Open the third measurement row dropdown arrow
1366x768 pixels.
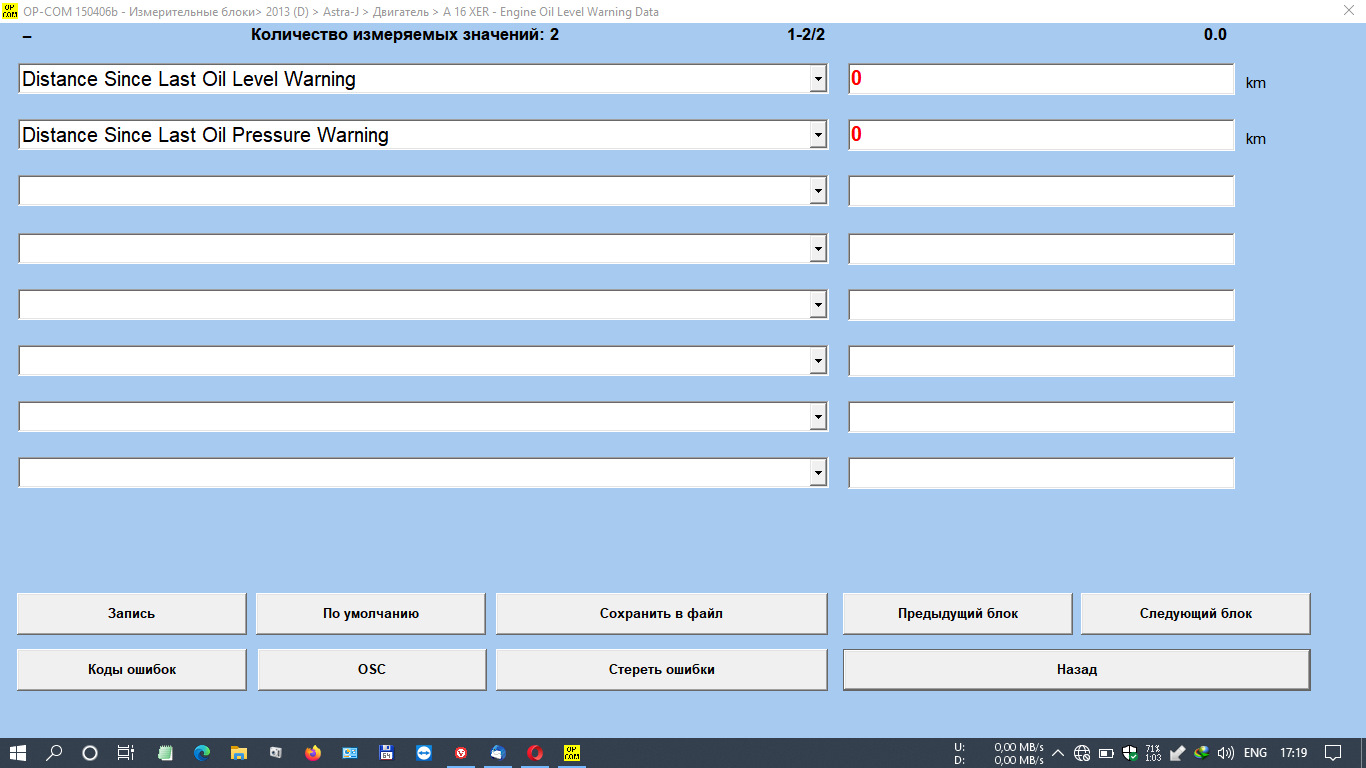point(818,191)
